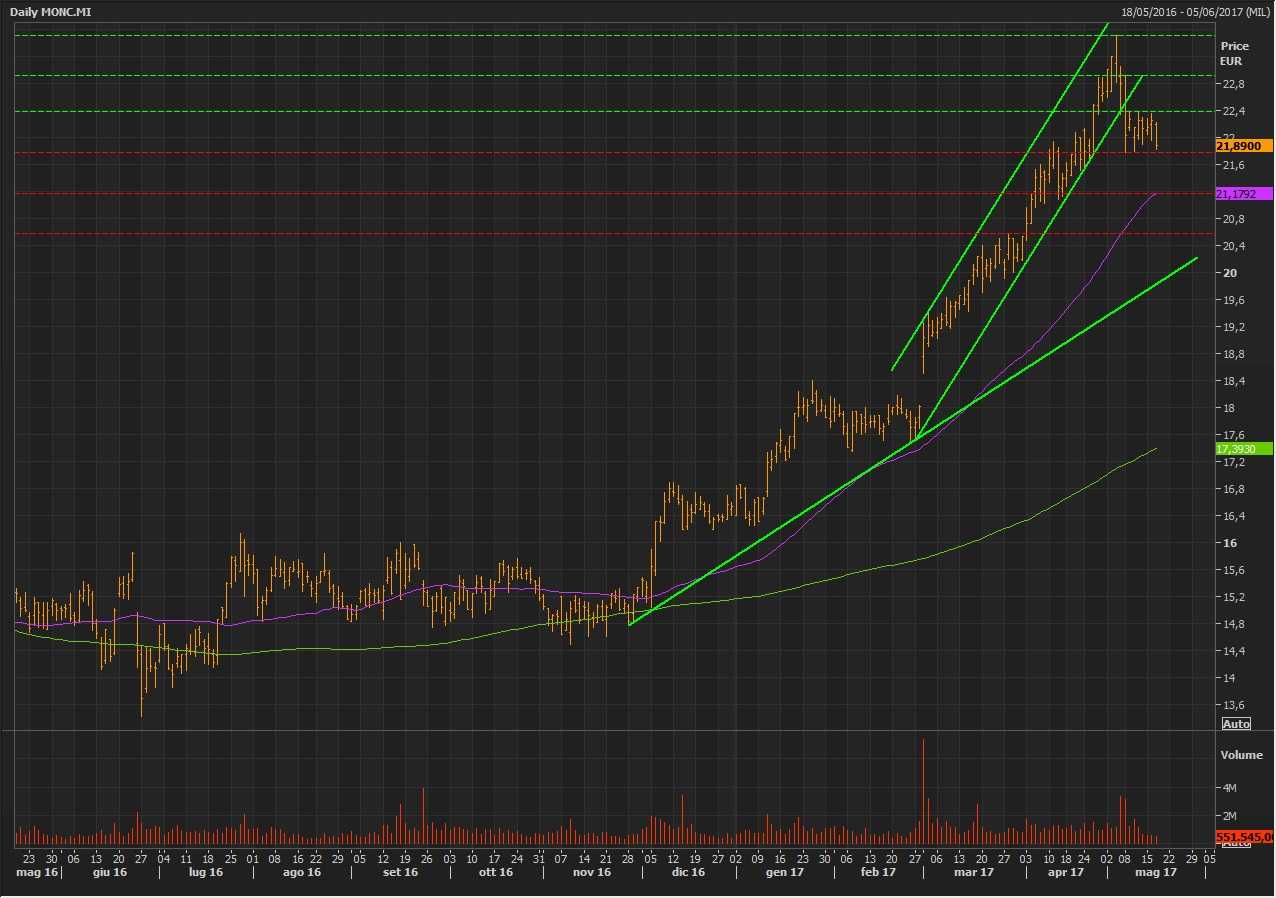
Task: Click the 'gen 17' month label
Action: coord(785,873)
